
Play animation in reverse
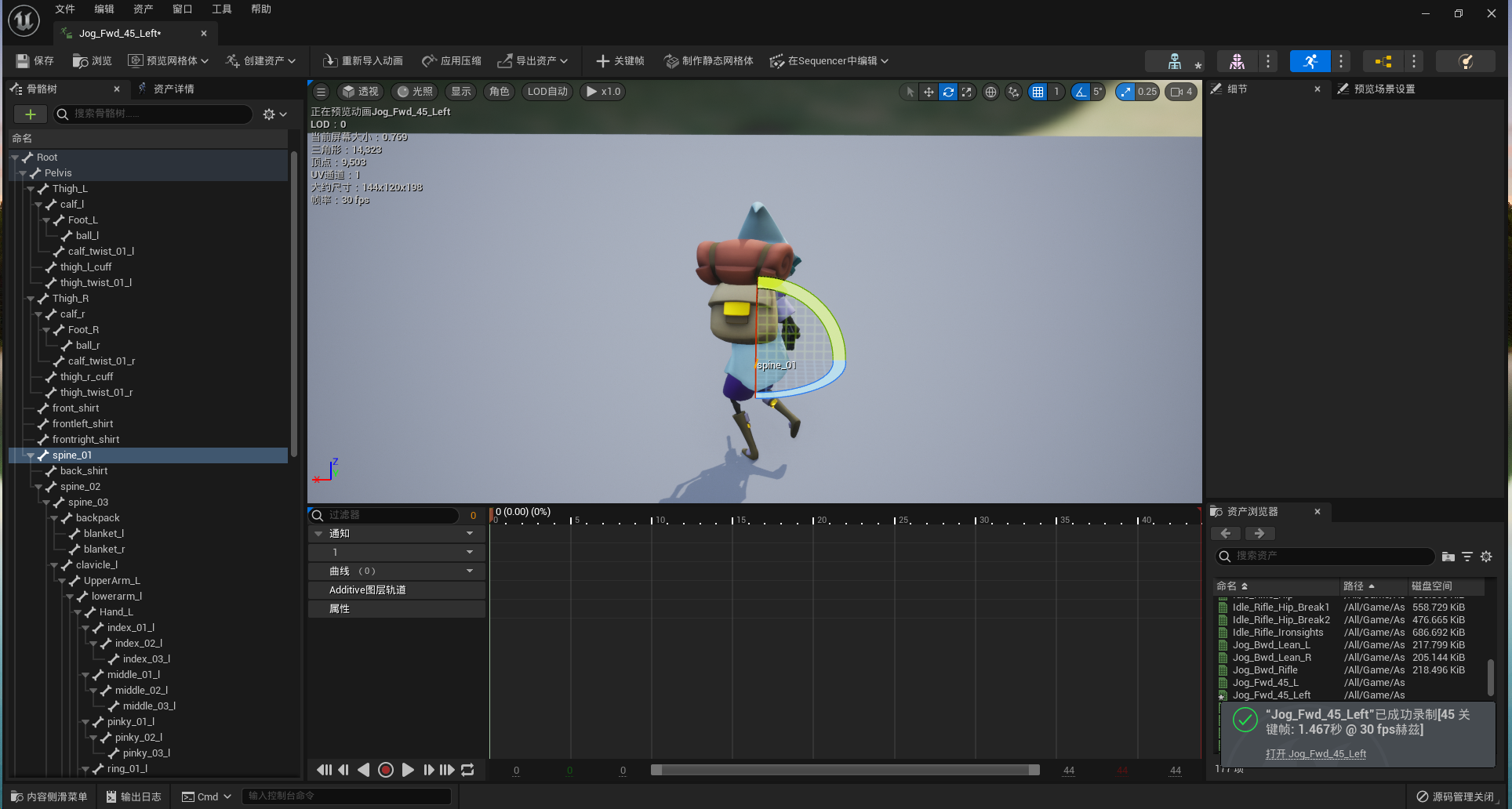point(364,770)
